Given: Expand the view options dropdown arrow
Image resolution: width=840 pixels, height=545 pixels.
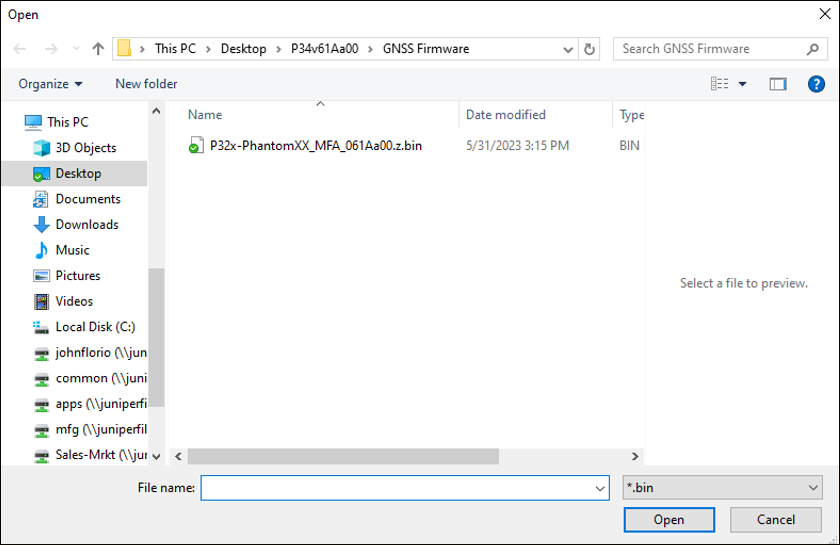Looking at the screenshot, I should pos(743,84).
